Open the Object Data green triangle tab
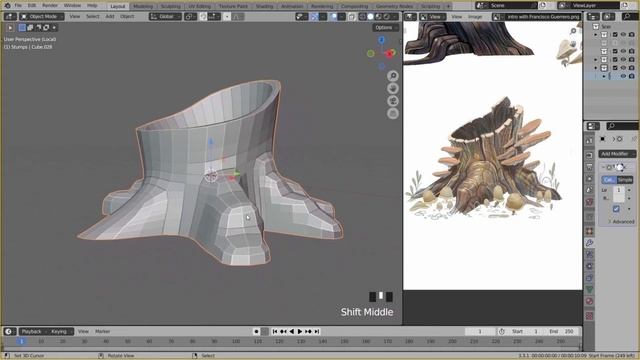Image resolution: width=640 pixels, height=360 pixels. click(589, 289)
